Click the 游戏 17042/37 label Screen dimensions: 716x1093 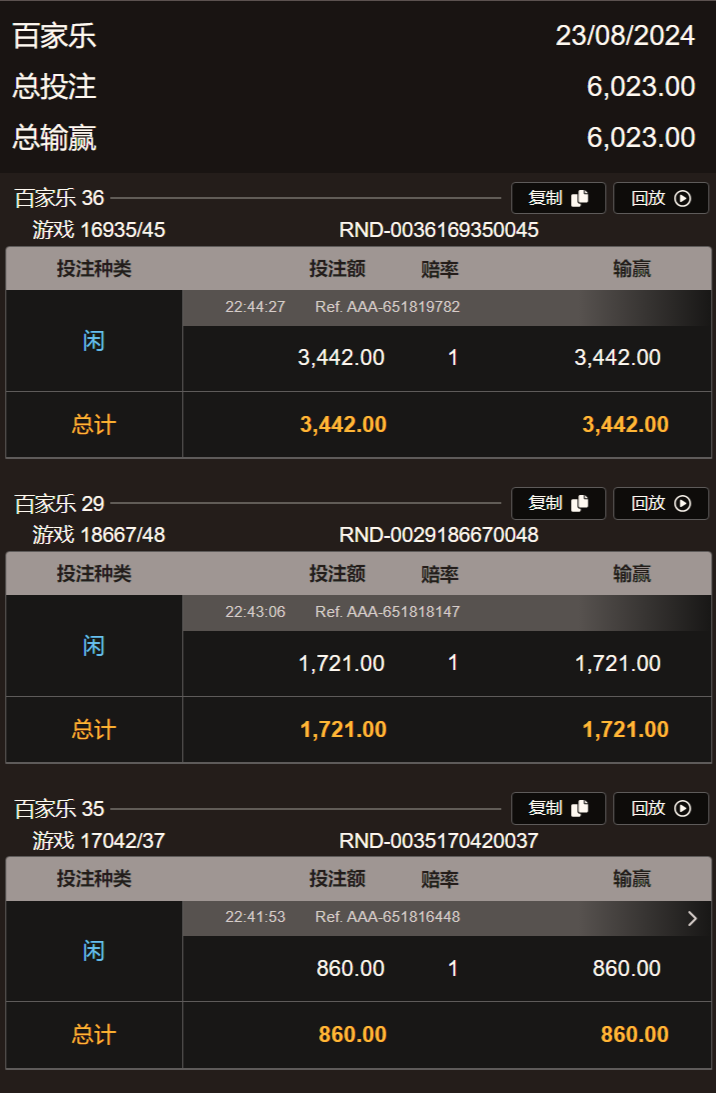(x=99, y=840)
